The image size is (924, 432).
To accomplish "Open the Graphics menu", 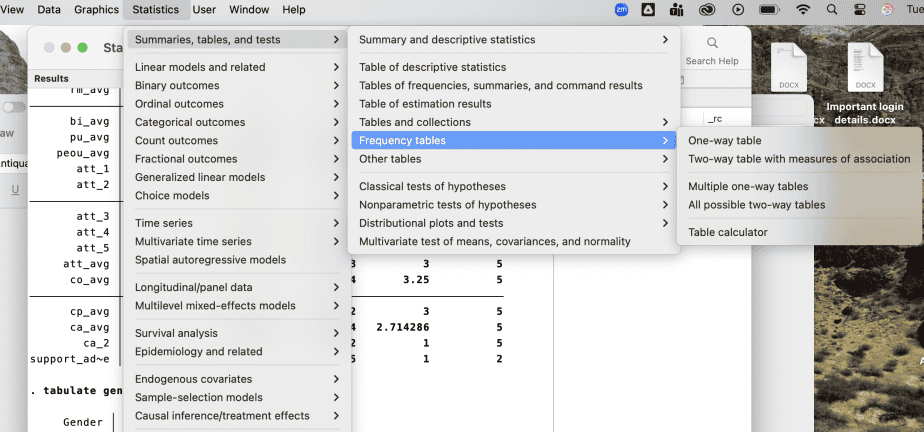I will [x=96, y=9].
